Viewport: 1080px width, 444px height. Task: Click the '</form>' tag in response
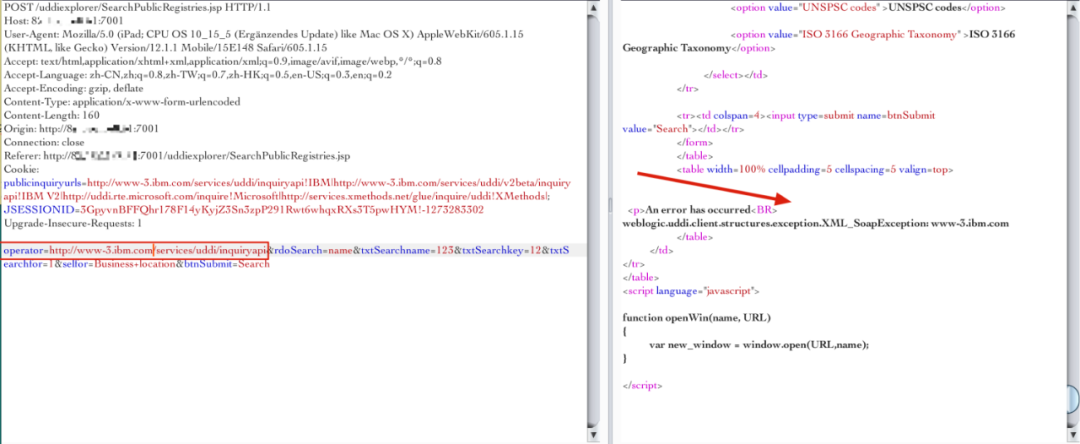[693, 142]
